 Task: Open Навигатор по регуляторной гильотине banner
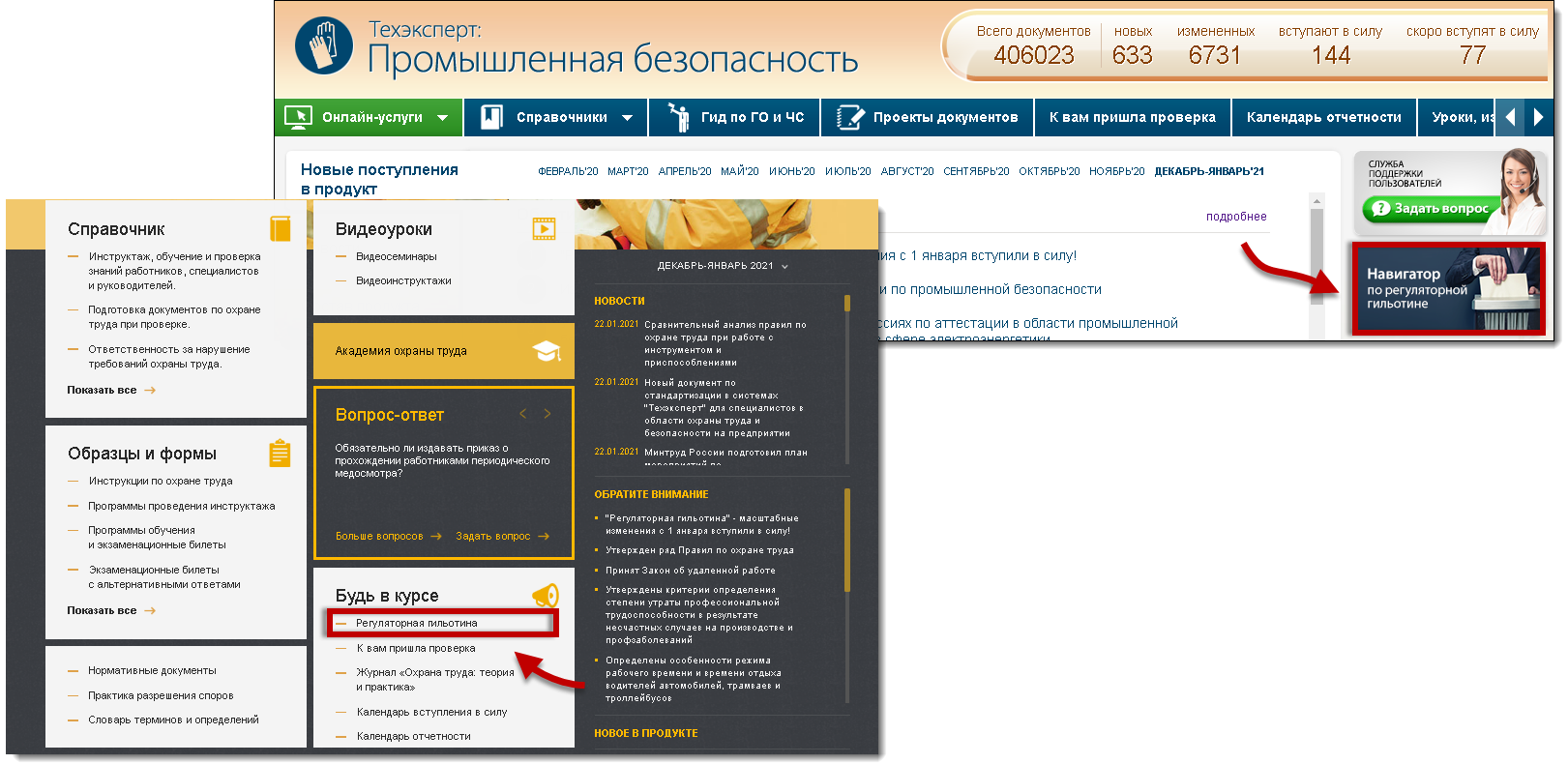[x=1447, y=288]
